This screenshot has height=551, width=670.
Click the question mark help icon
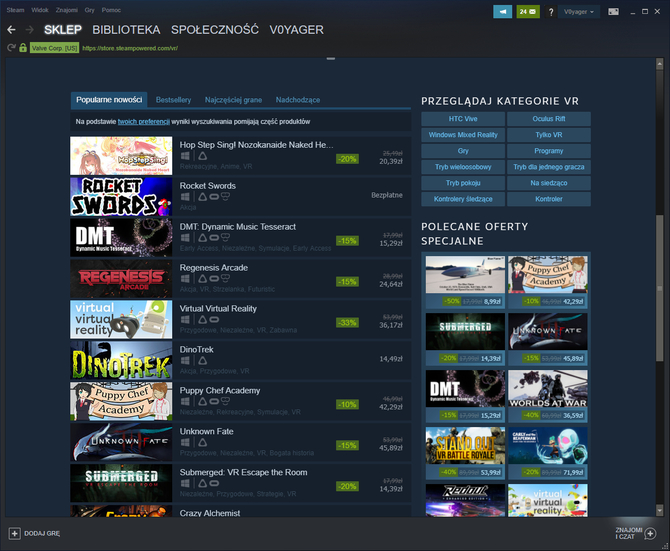point(551,12)
